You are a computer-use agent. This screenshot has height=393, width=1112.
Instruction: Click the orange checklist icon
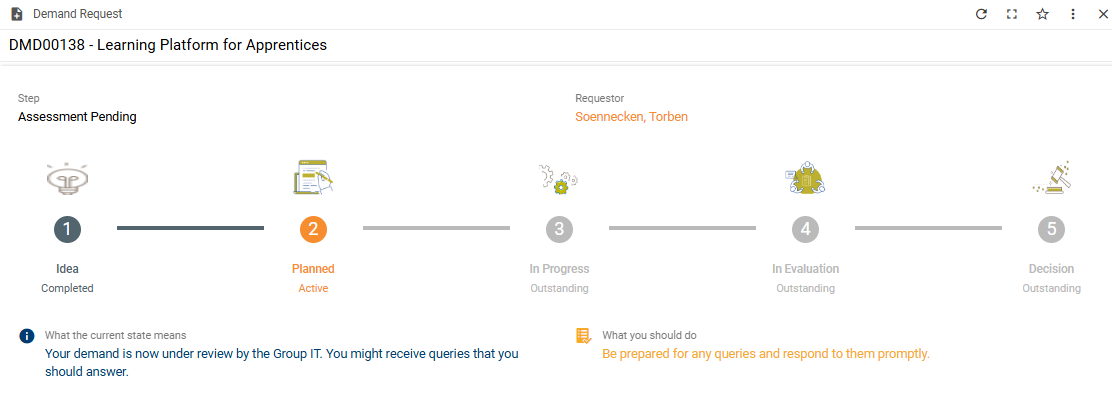click(584, 336)
